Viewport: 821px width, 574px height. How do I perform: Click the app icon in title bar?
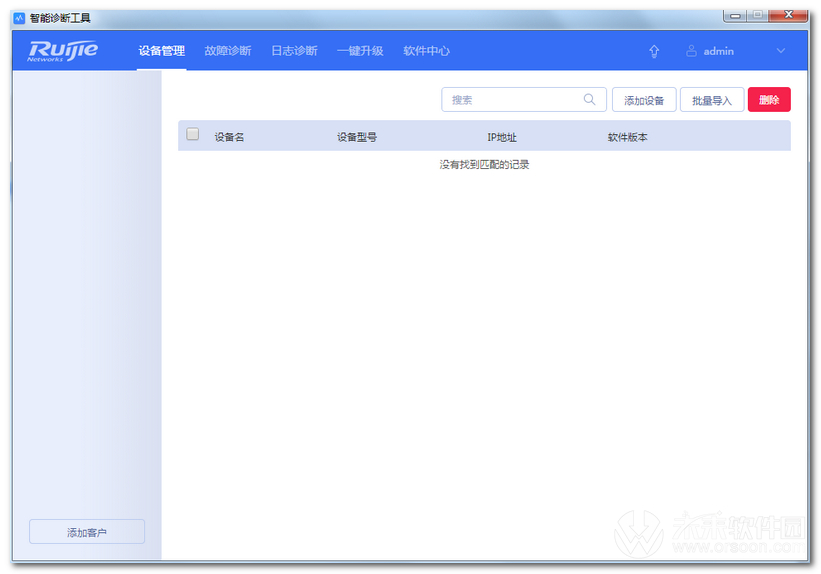(19, 18)
